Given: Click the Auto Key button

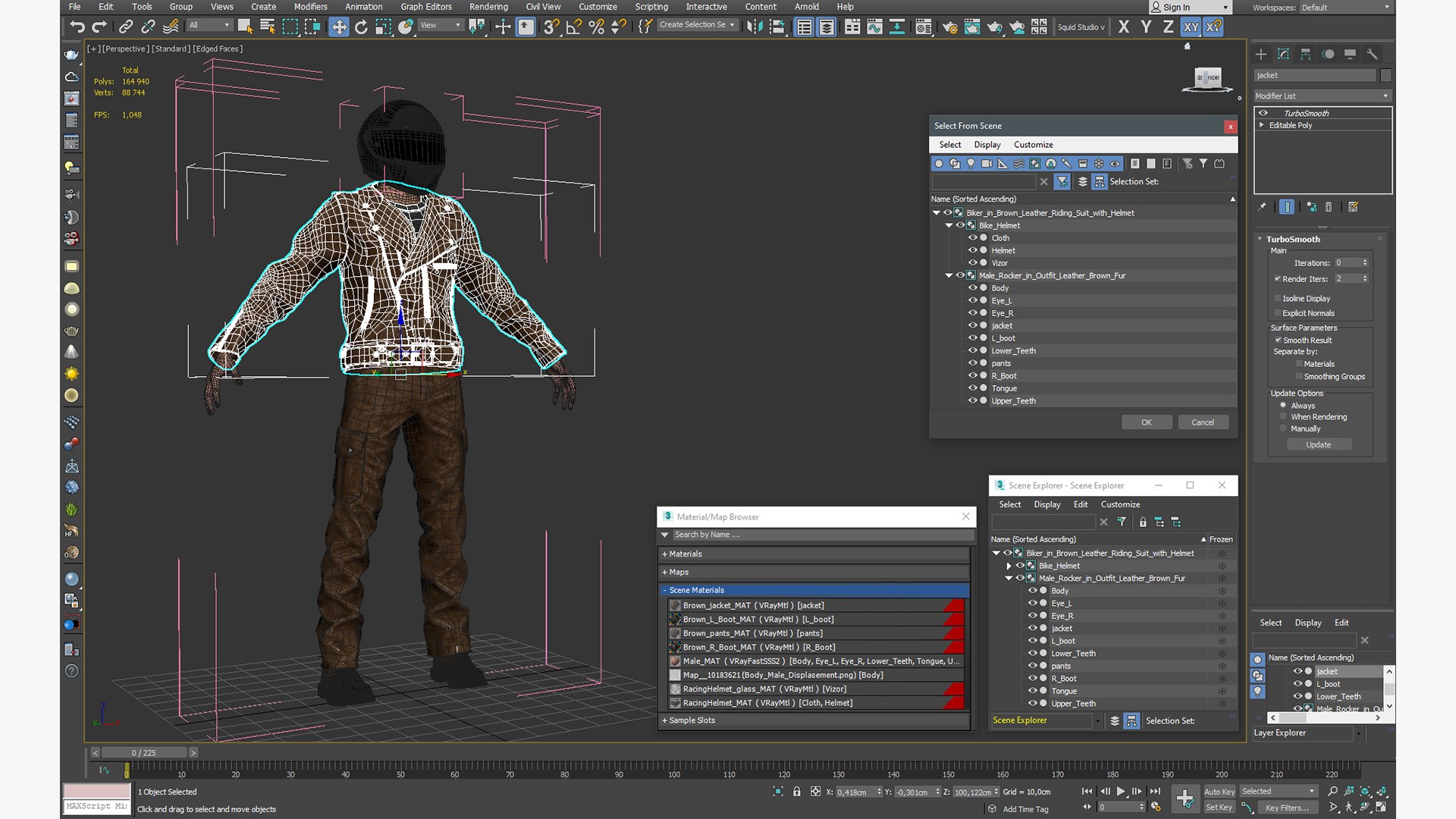Looking at the screenshot, I should (1219, 792).
